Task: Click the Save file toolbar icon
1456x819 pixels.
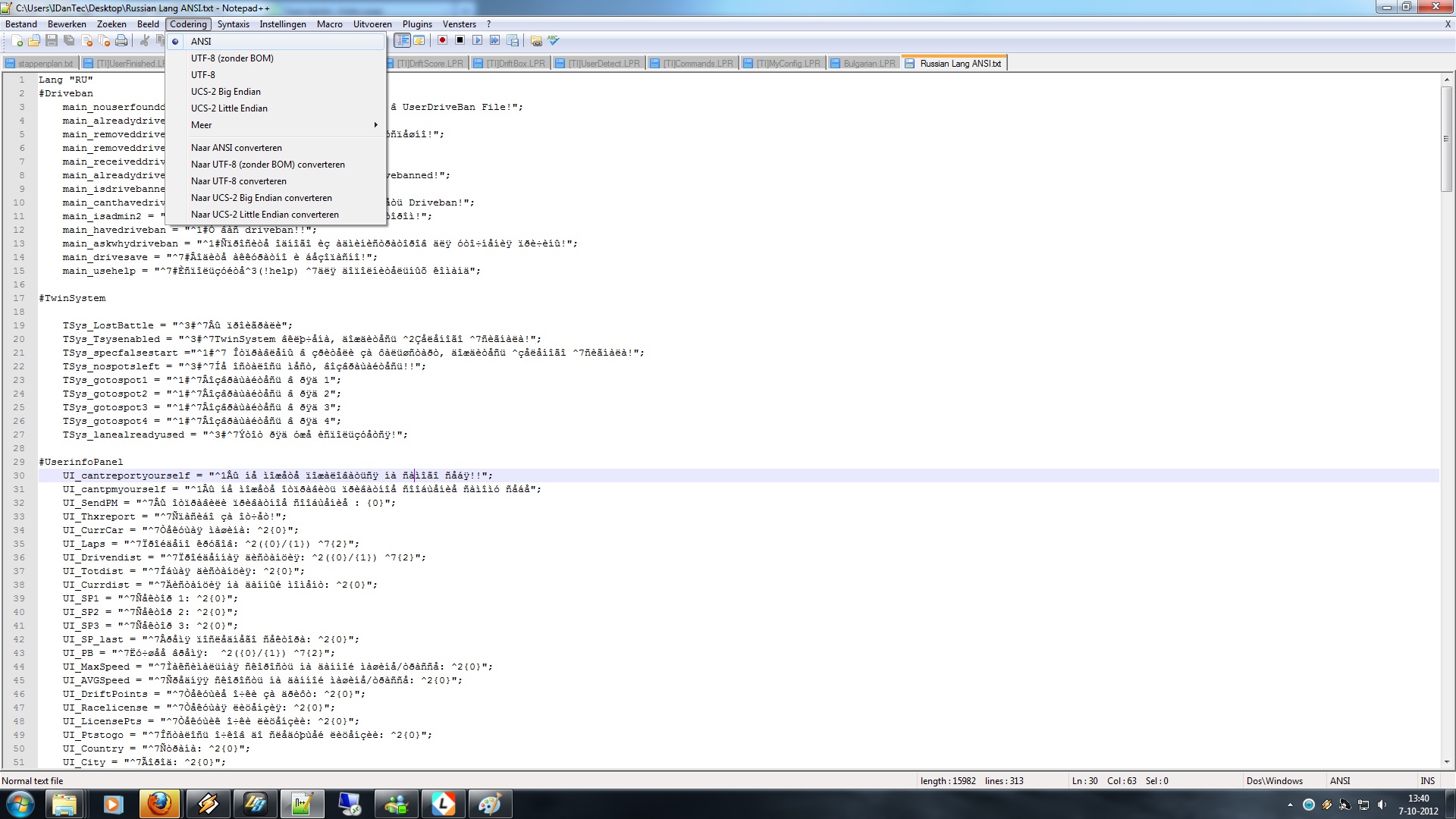Action: (x=52, y=41)
